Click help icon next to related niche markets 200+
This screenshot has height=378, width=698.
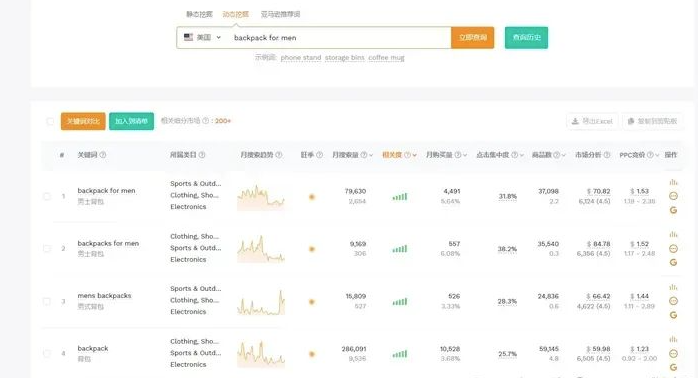pyautogui.click(x=206, y=121)
